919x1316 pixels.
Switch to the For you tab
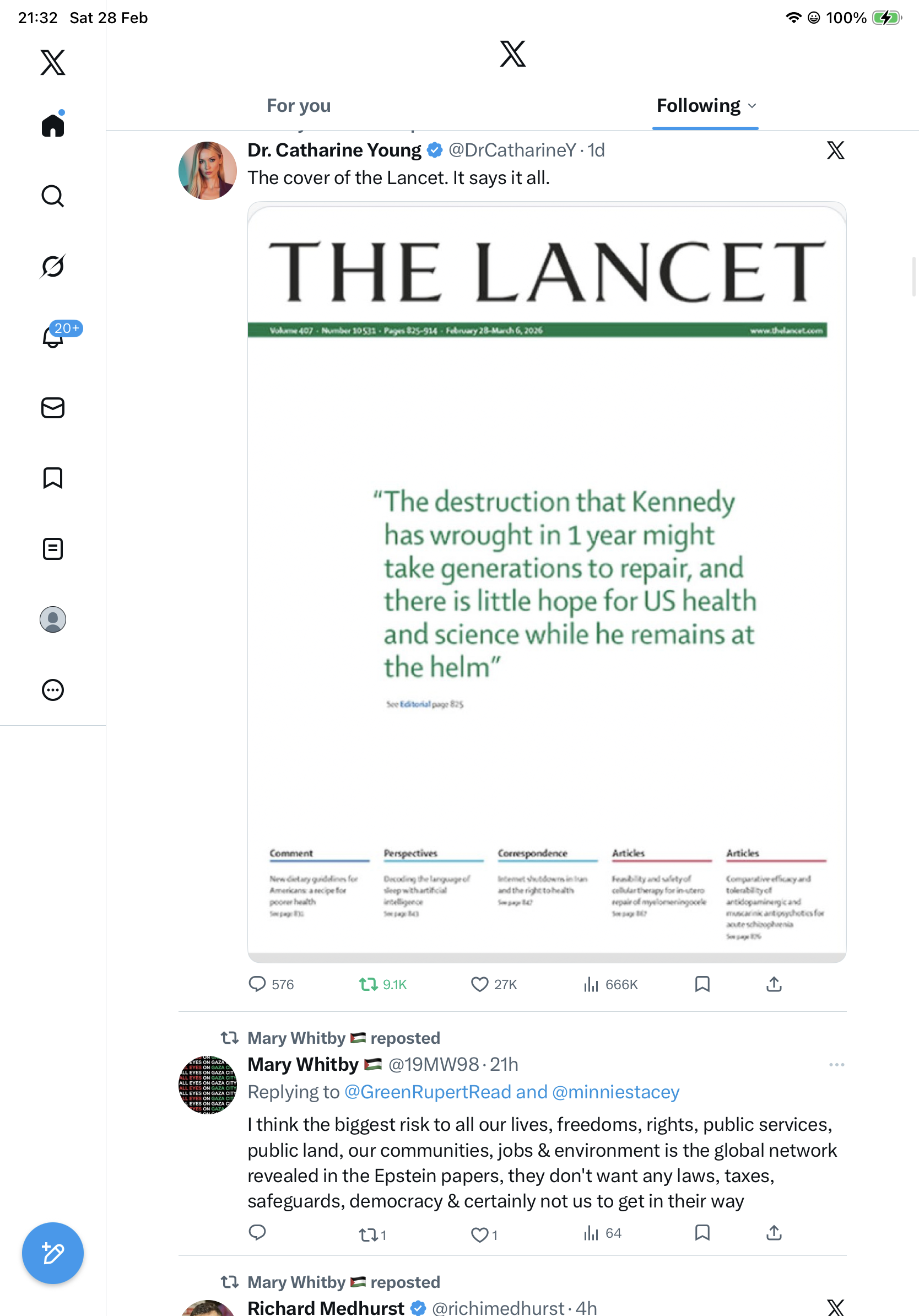coord(299,106)
